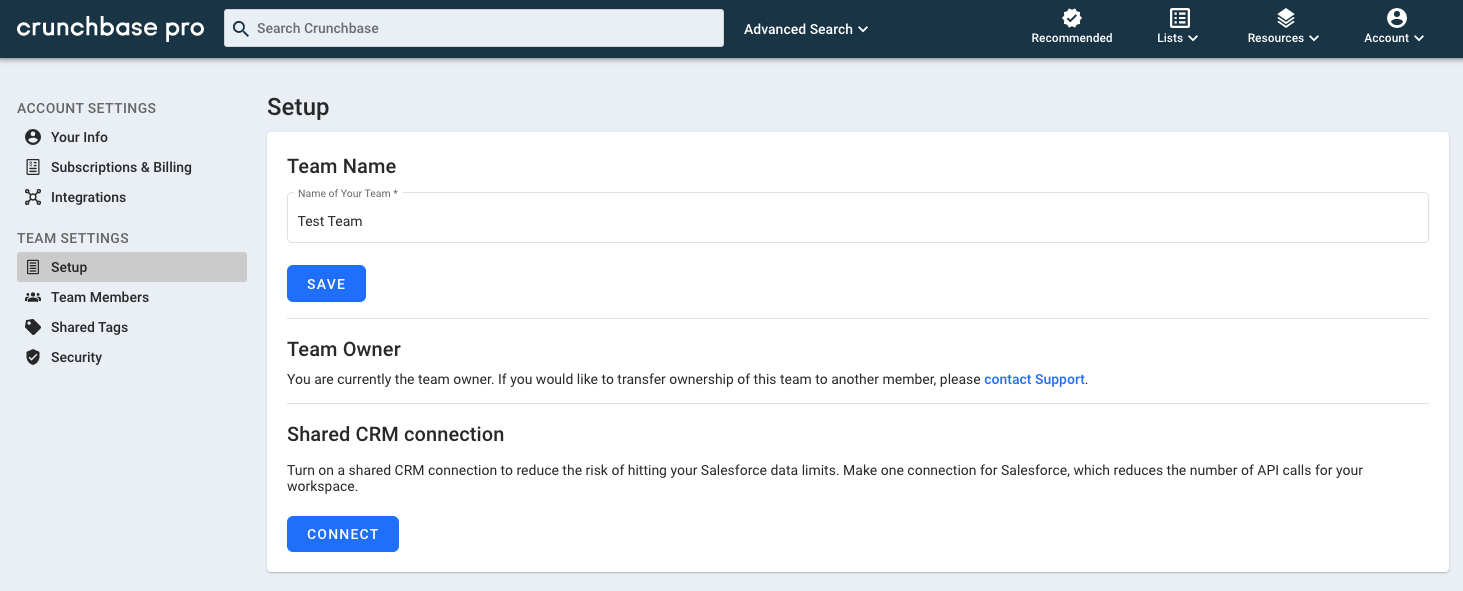Image resolution: width=1463 pixels, height=591 pixels.
Task: Save the team name
Action: (326, 284)
